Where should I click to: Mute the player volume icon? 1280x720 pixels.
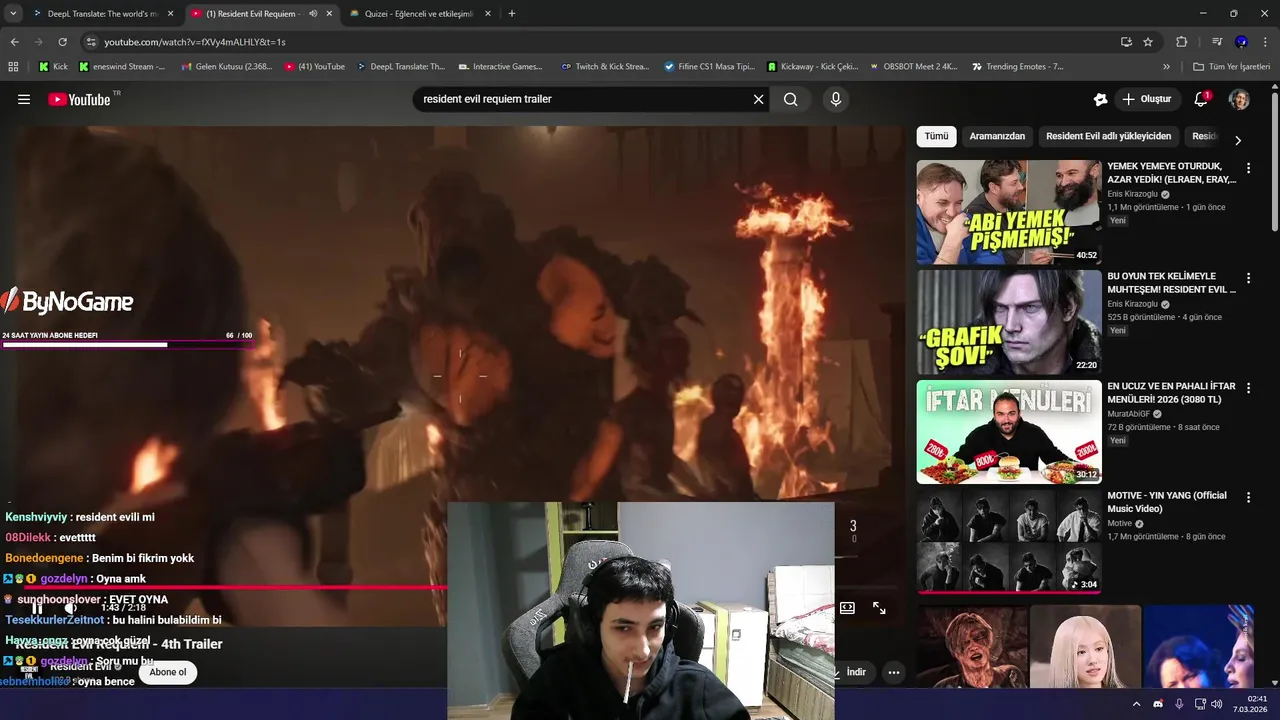[x=70, y=608]
